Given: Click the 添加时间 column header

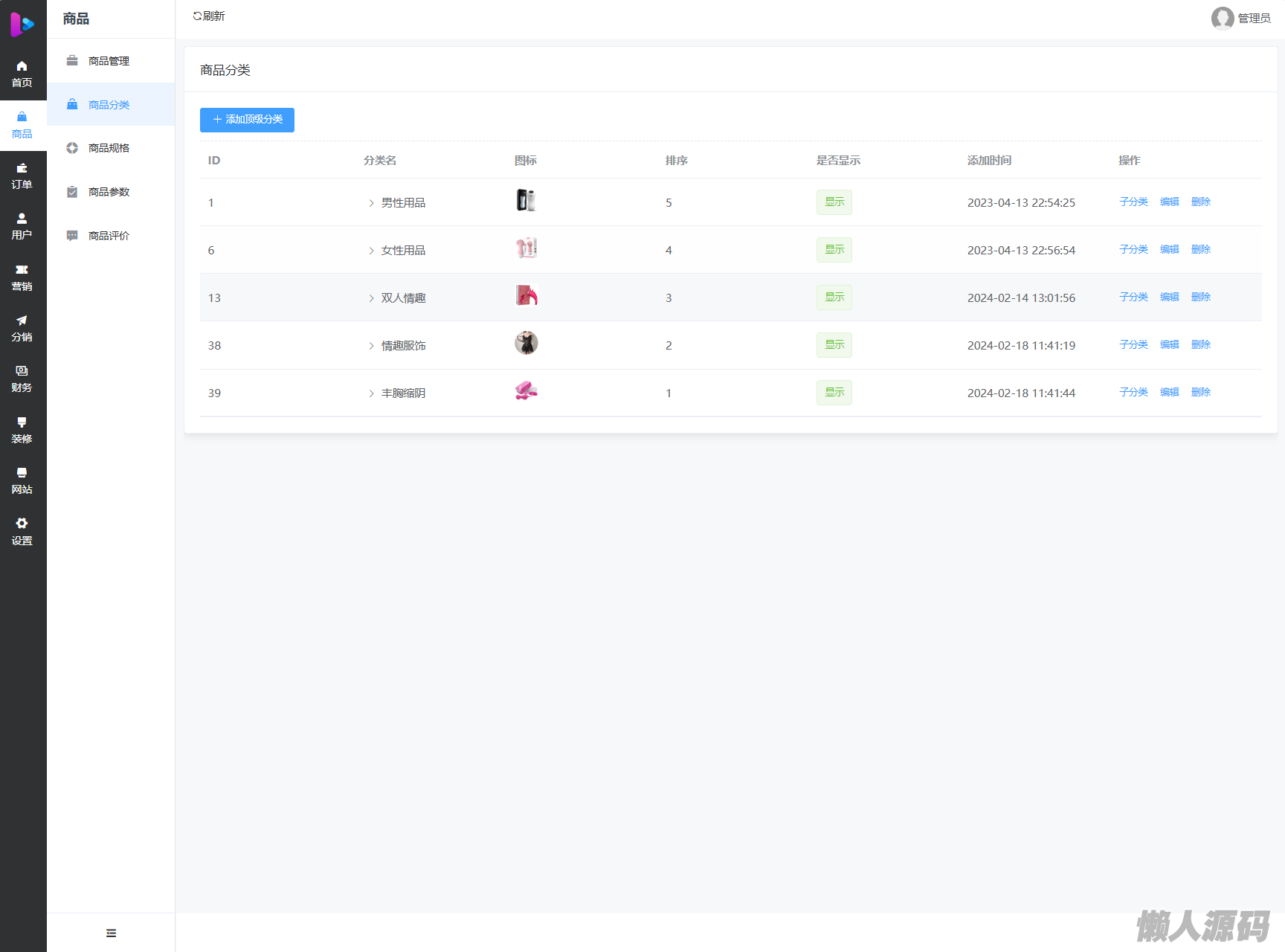Looking at the screenshot, I should click(989, 161).
